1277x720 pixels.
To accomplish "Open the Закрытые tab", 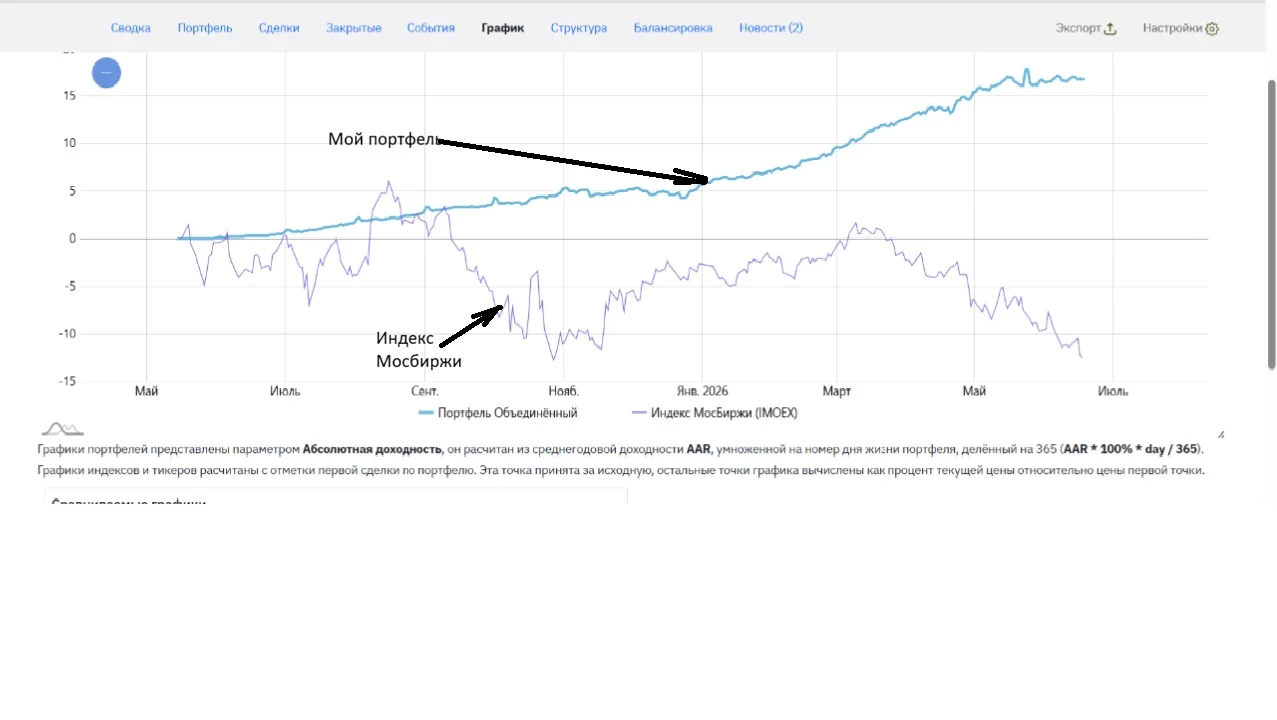I will pos(354,28).
